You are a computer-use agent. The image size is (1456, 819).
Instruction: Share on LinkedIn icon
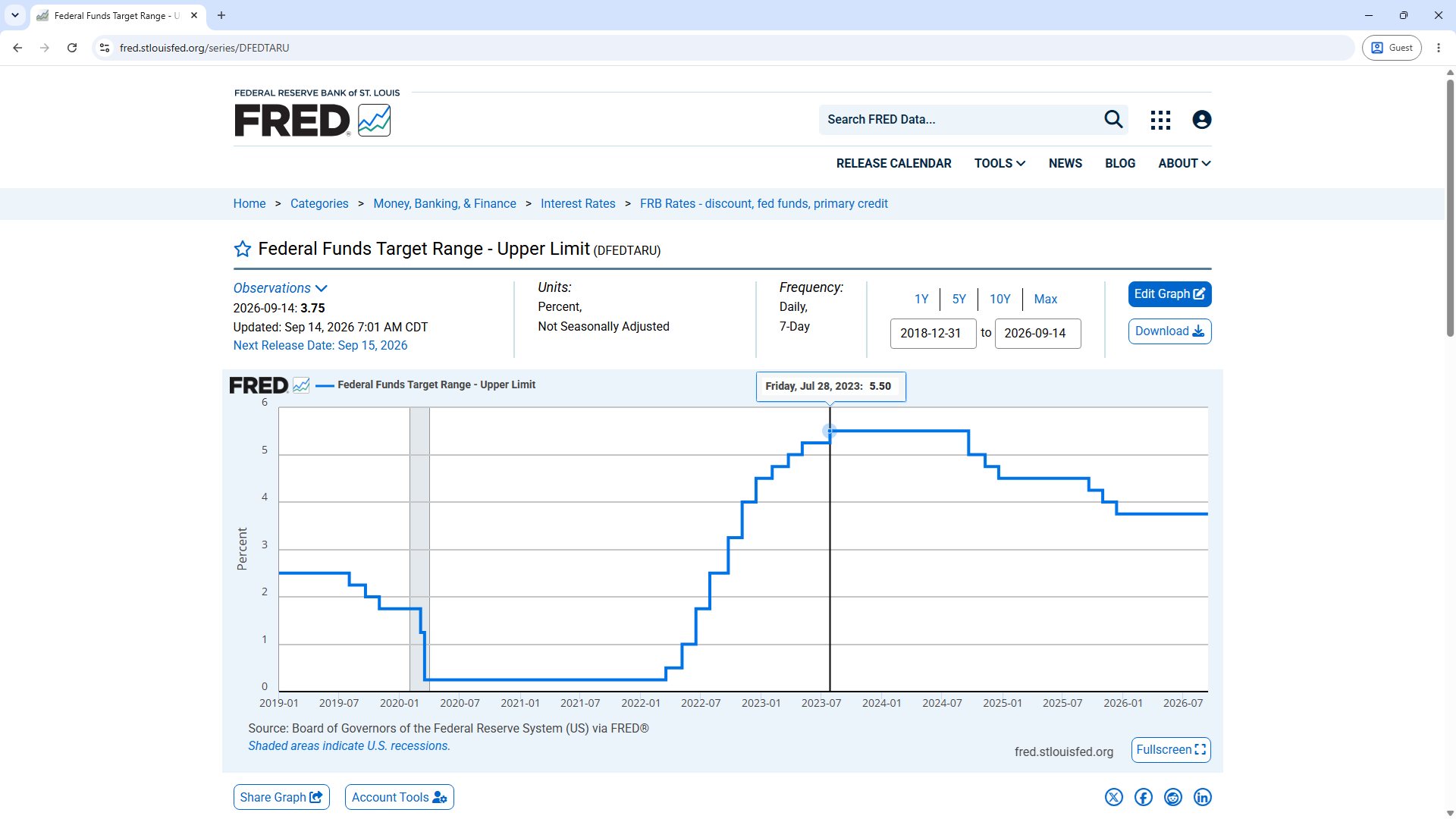[1203, 797]
